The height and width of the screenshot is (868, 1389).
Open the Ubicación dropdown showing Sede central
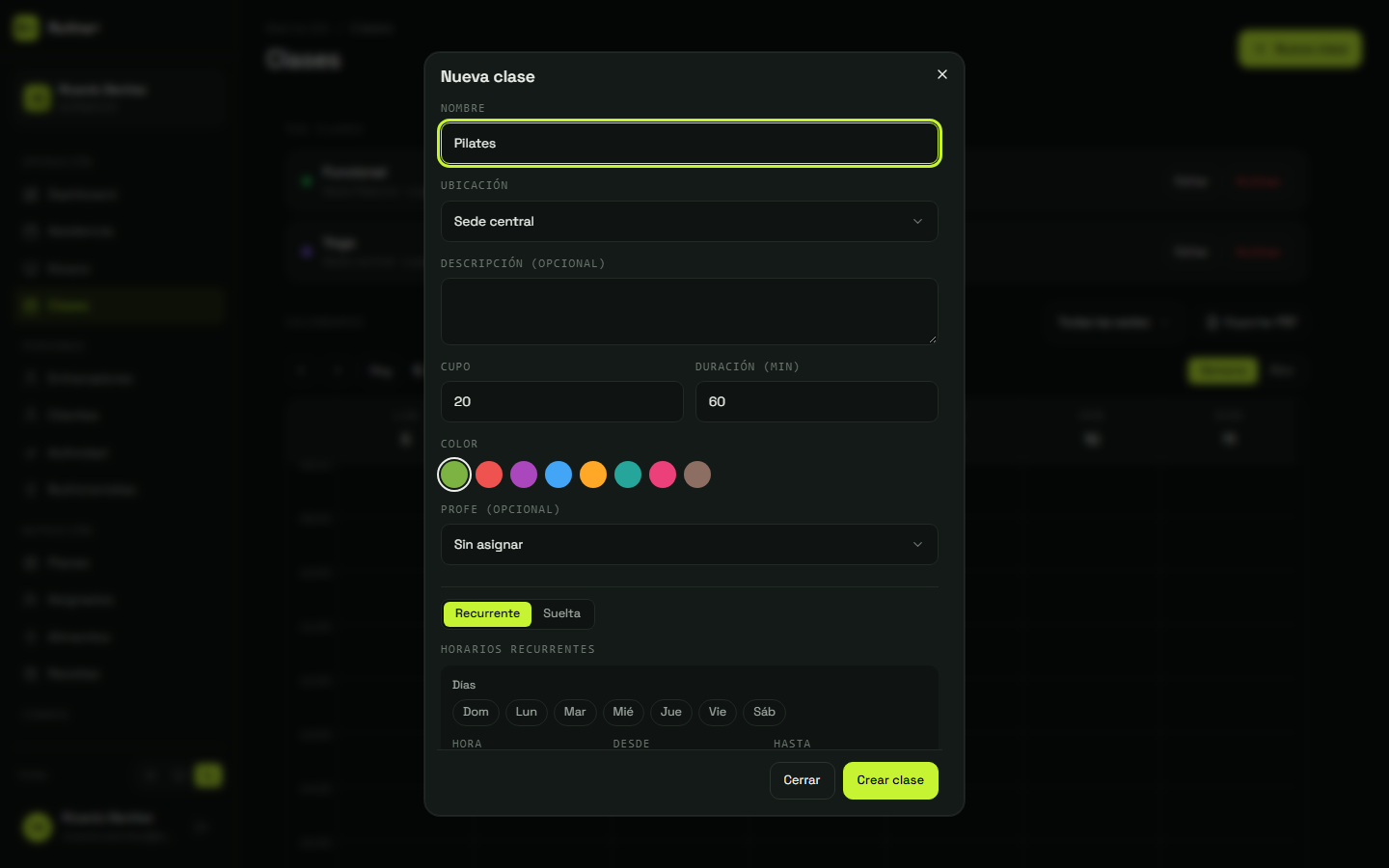pos(690,222)
